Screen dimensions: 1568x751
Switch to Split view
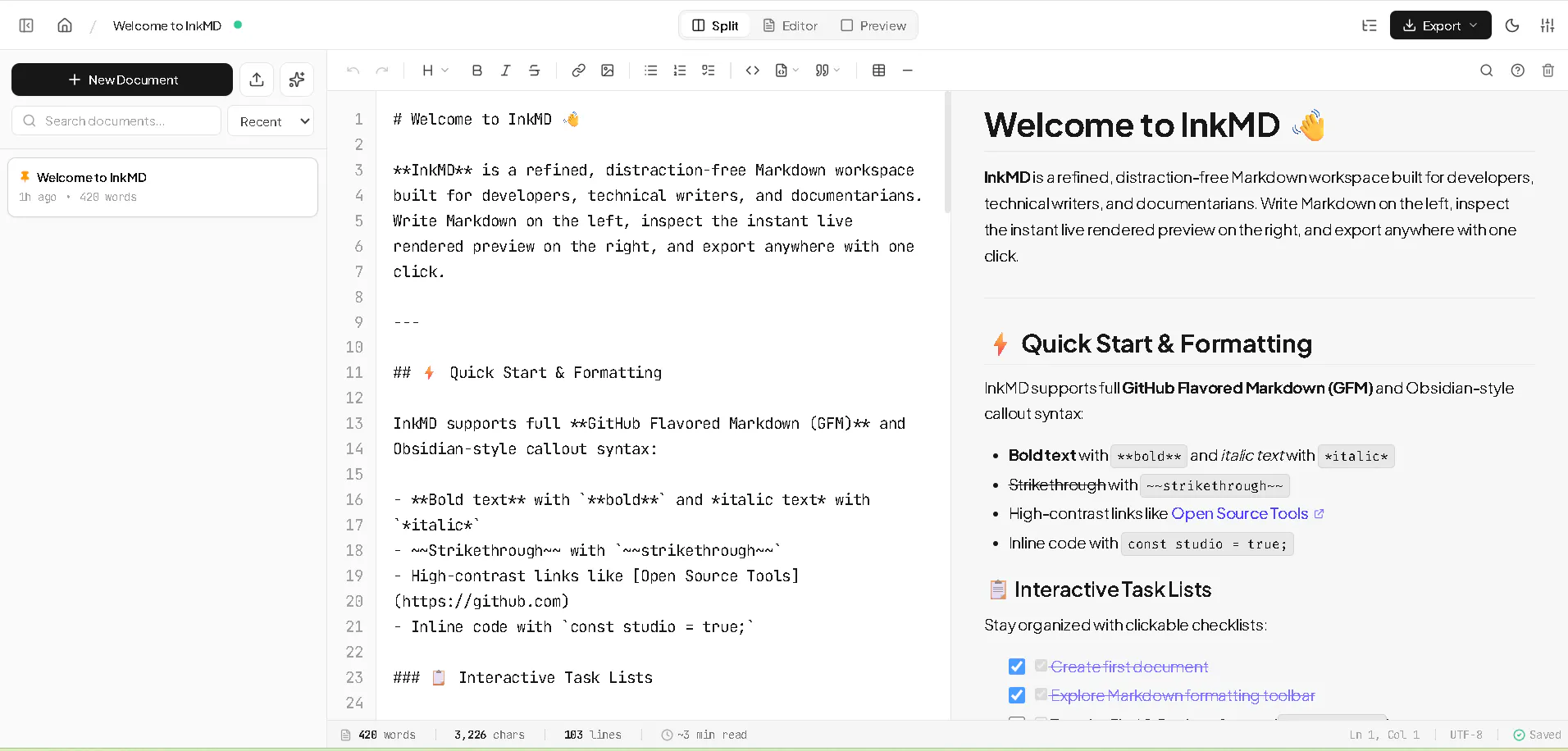click(x=715, y=25)
